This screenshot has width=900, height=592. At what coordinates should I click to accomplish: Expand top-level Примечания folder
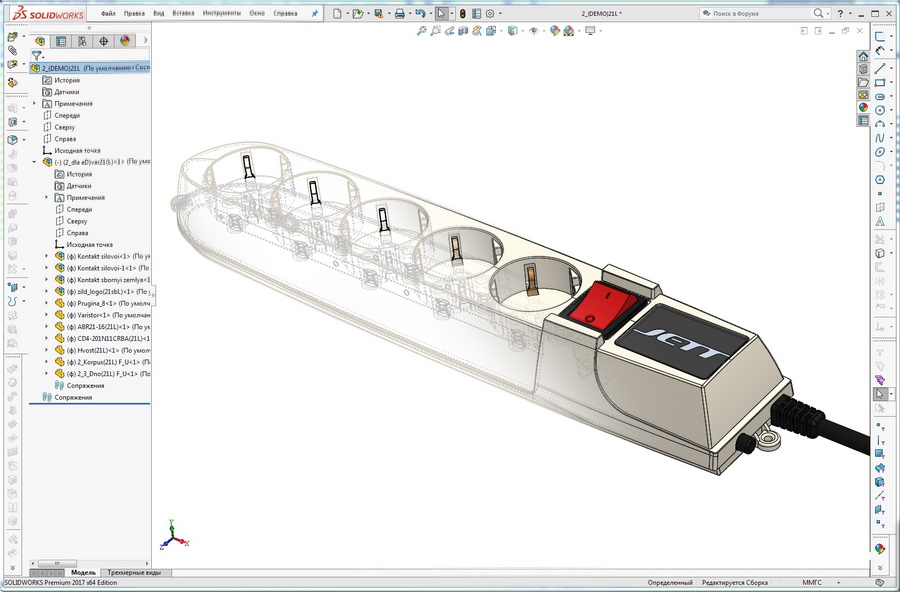[34, 103]
